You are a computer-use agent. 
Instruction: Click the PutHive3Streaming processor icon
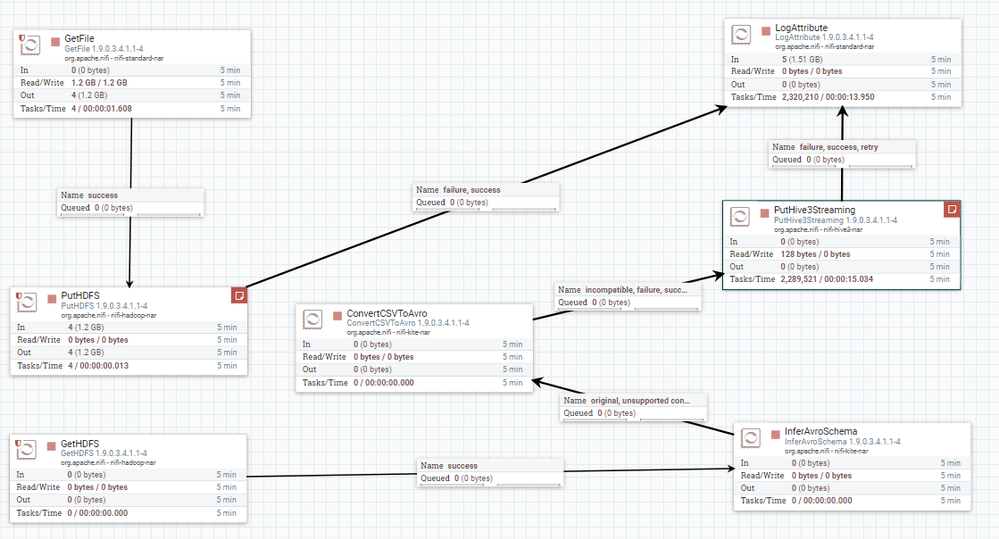(x=739, y=216)
